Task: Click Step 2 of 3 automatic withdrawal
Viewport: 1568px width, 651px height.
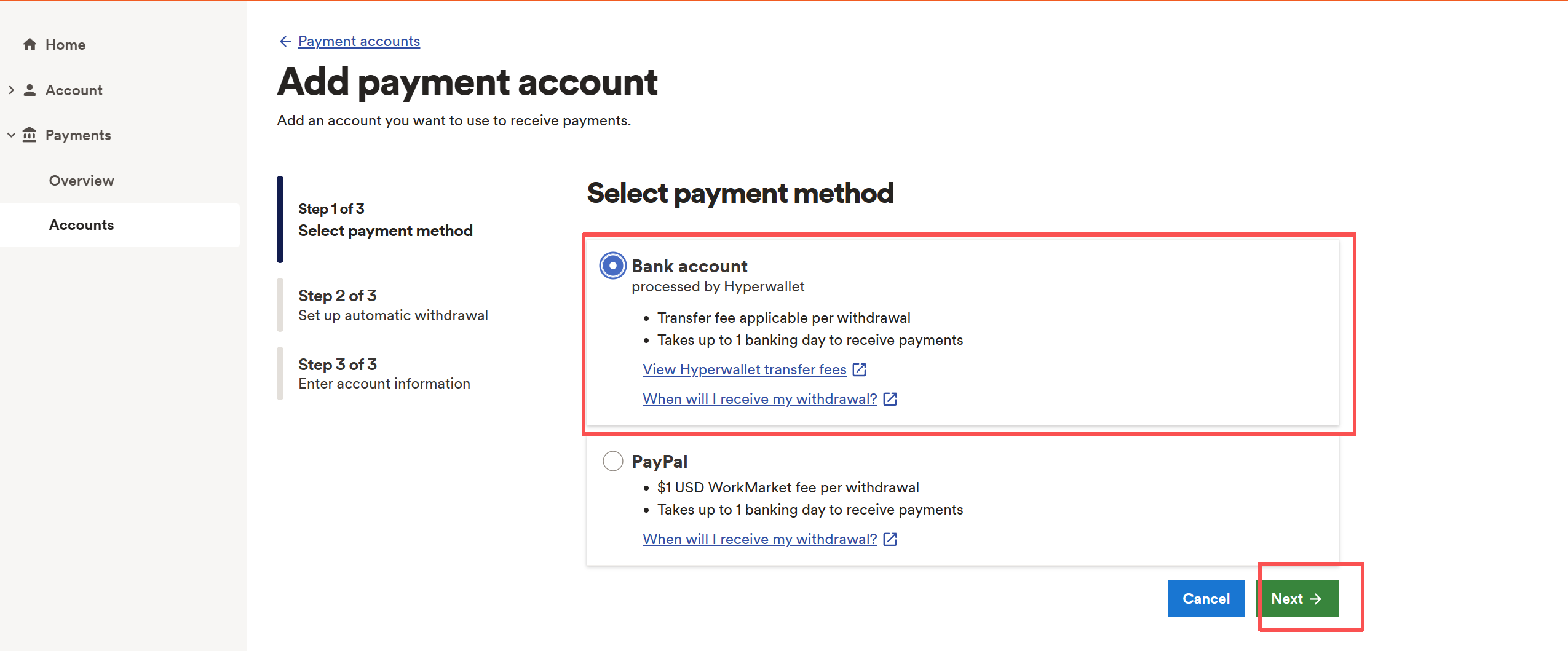Action: coord(392,306)
